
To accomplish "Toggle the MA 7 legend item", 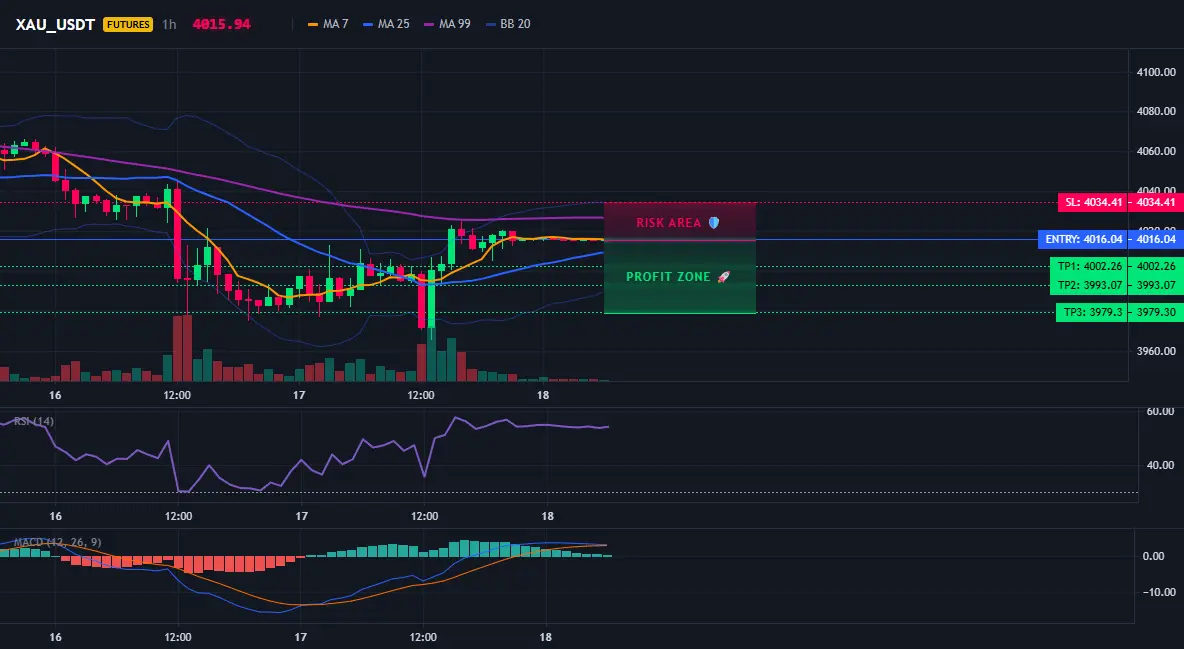I will (x=328, y=24).
